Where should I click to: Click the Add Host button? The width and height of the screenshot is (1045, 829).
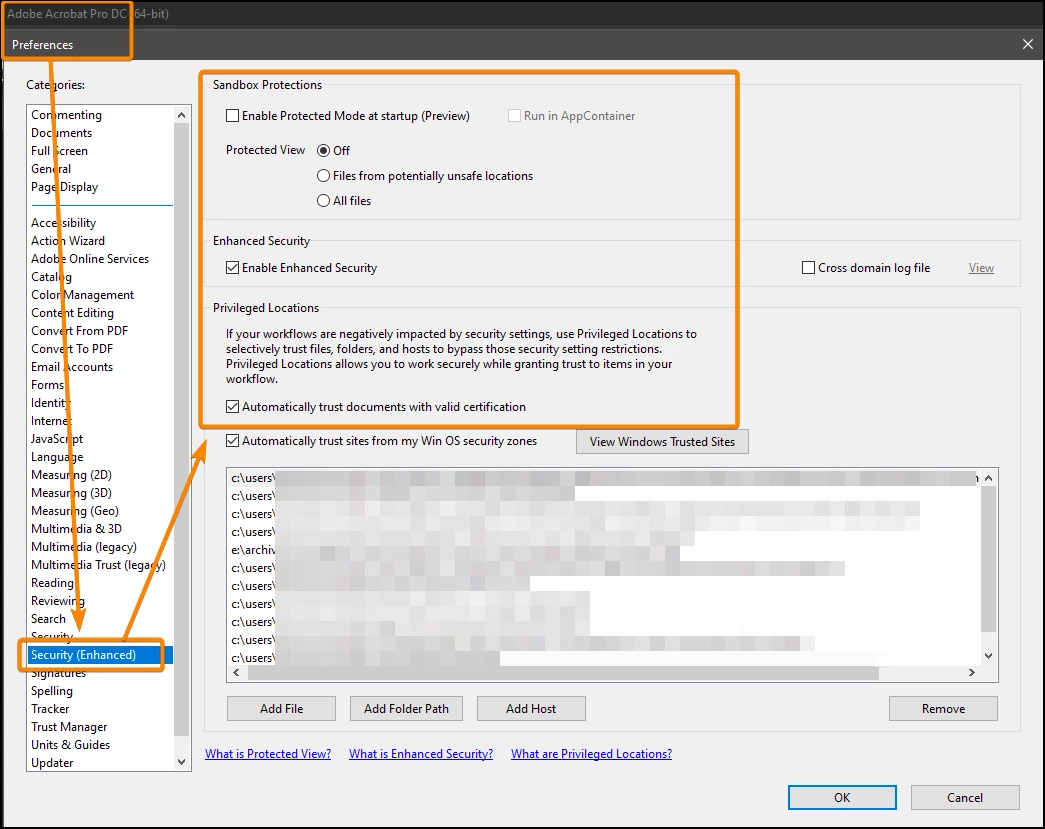pyautogui.click(x=531, y=708)
